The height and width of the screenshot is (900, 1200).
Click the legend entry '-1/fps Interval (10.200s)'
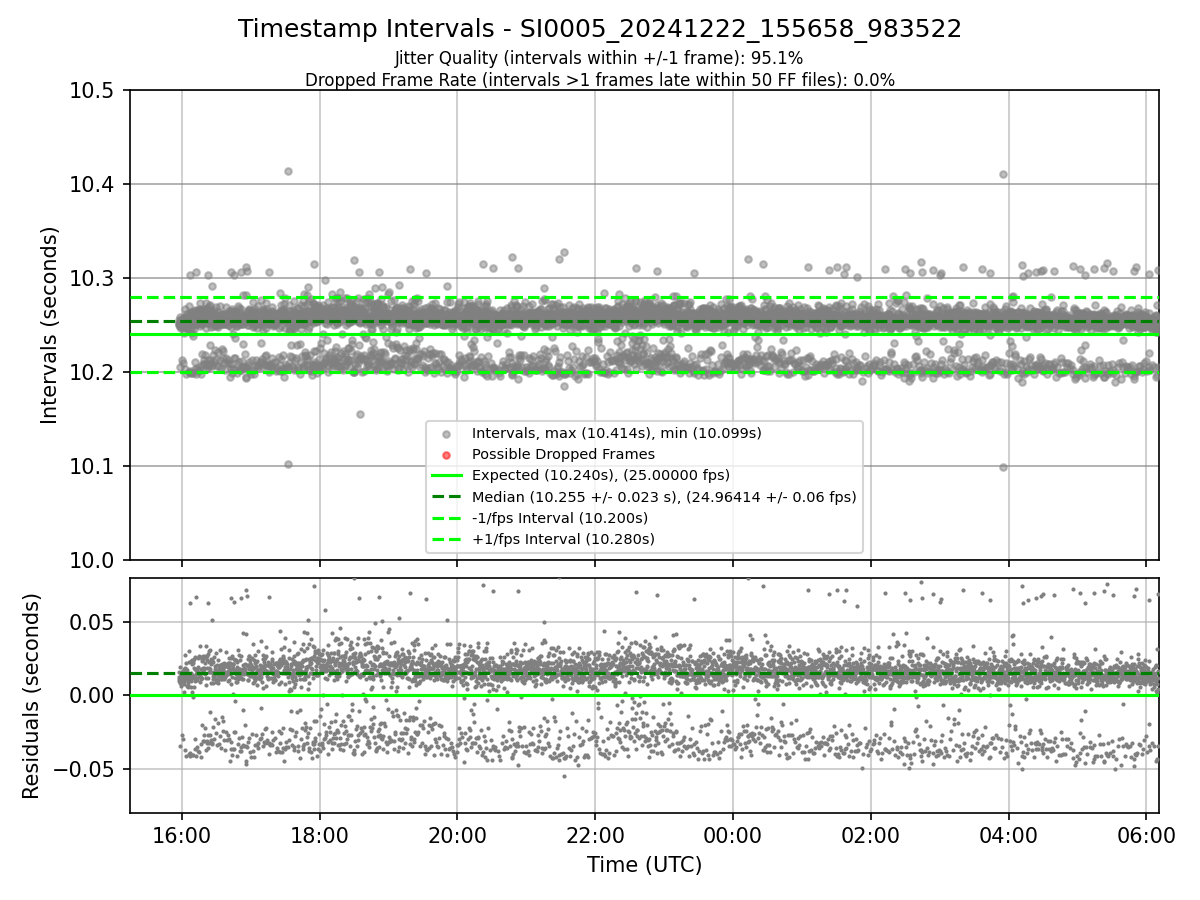click(x=560, y=518)
